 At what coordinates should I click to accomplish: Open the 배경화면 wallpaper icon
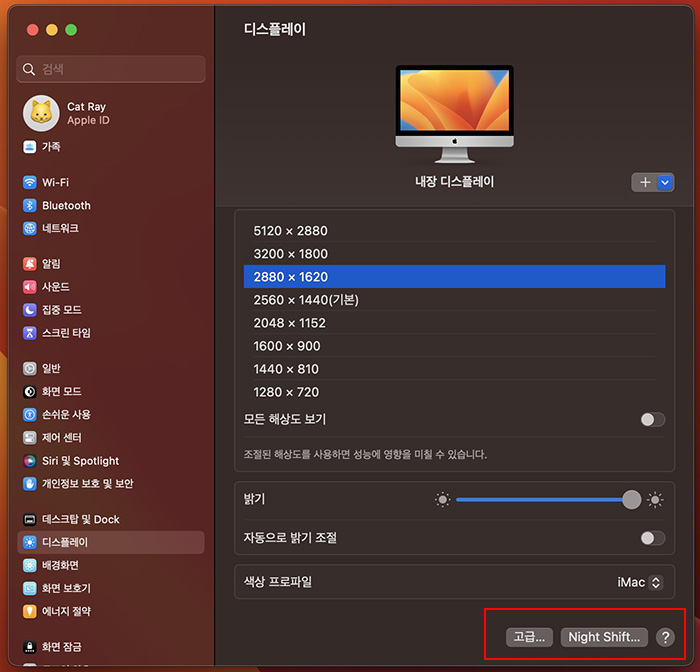click(x=29, y=565)
